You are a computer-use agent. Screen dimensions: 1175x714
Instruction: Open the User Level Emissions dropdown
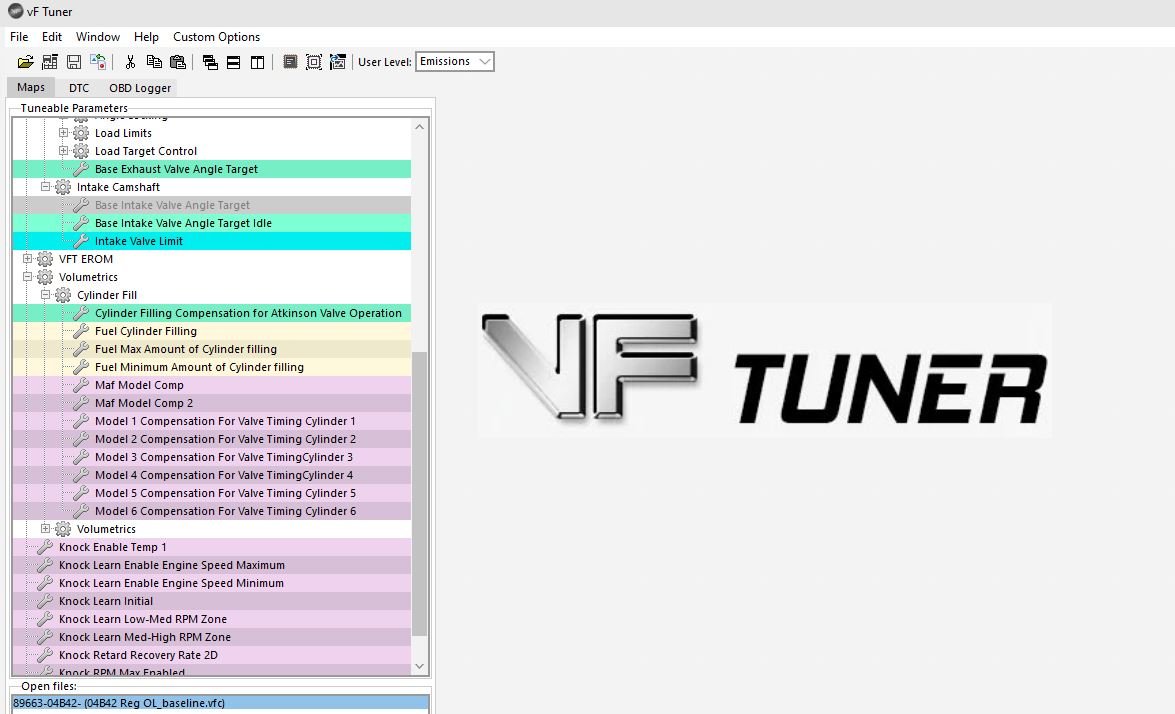pyautogui.click(x=455, y=61)
